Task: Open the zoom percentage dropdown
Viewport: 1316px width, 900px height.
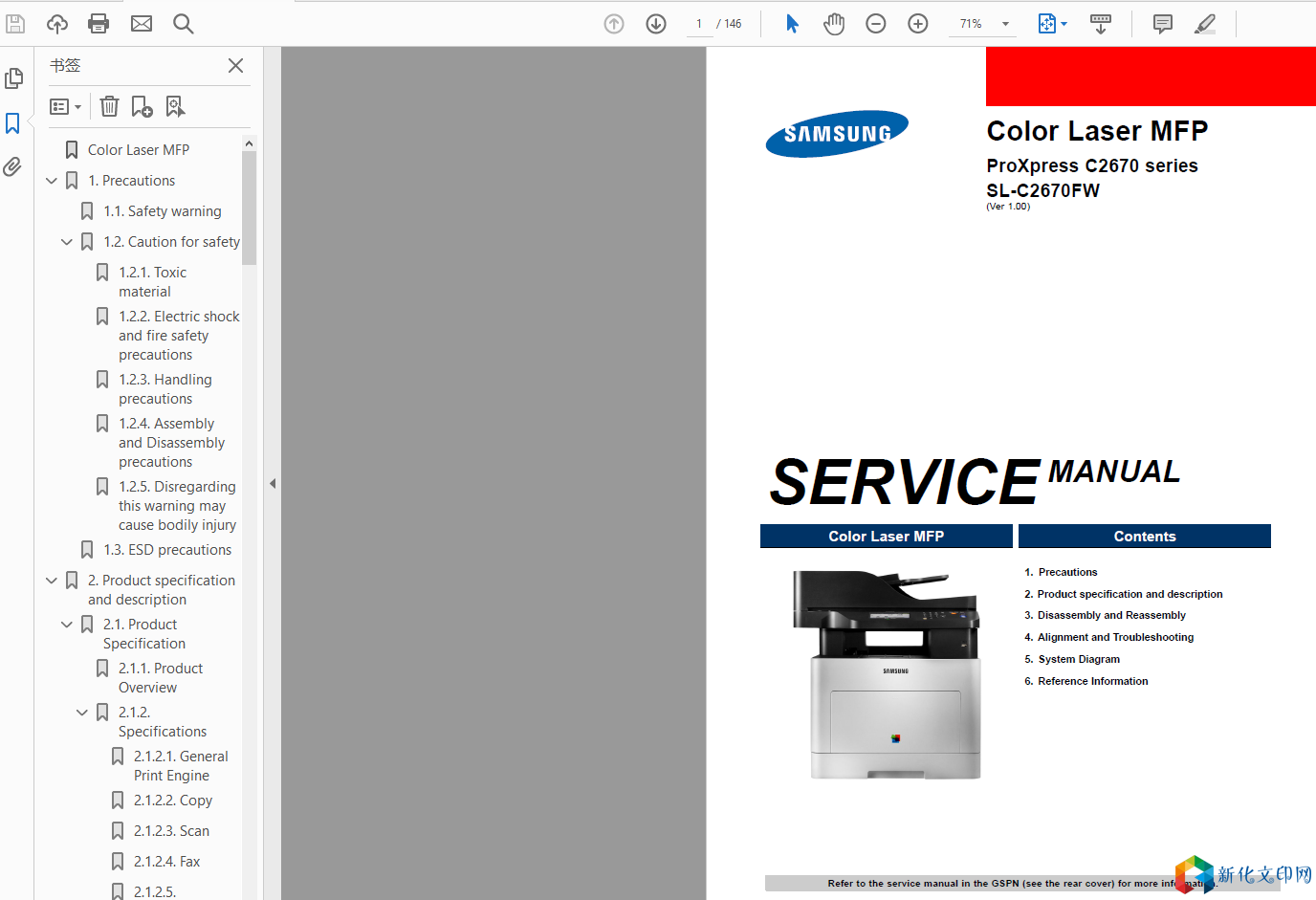Action: click(1005, 24)
